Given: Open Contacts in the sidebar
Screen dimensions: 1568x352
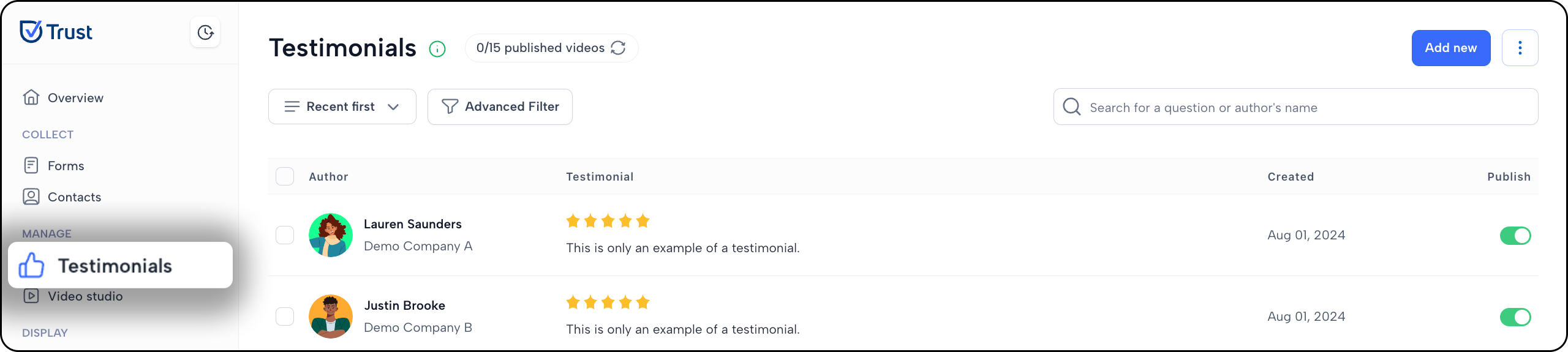Looking at the screenshot, I should pos(62,197).
